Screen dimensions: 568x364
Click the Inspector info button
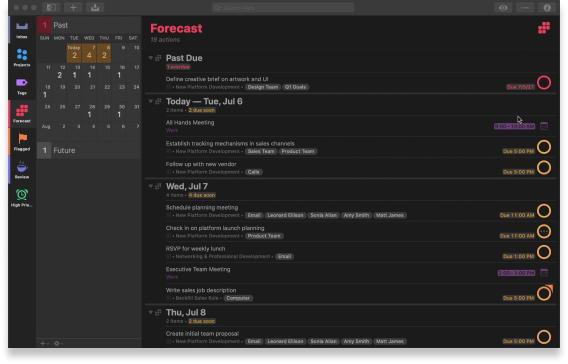pyautogui.click(x=547, y=8)
